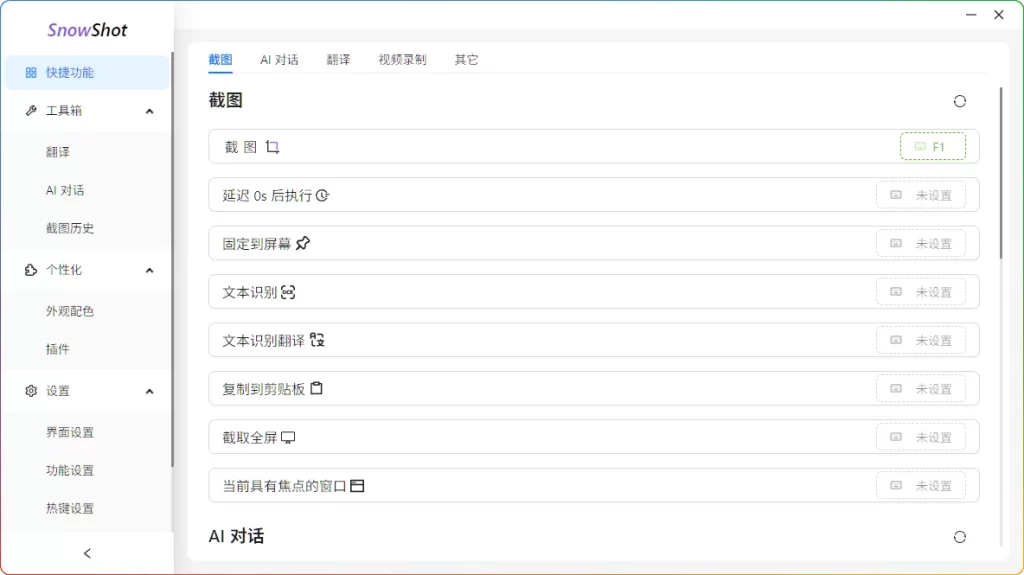Set hotkey for 当前具有焦点的窗口

[x=921, y=485]
